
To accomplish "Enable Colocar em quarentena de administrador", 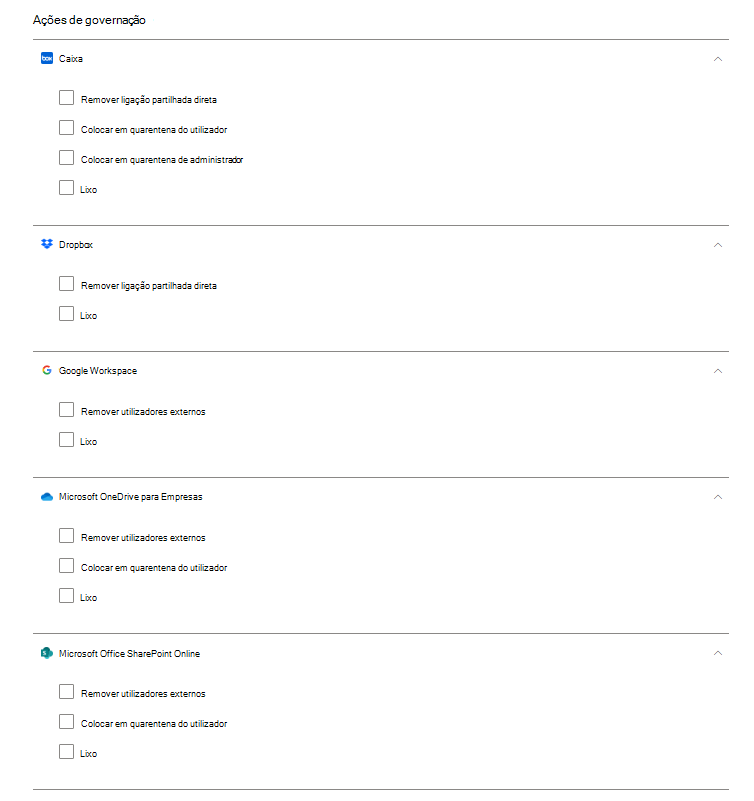I will (x=66, y=158).
